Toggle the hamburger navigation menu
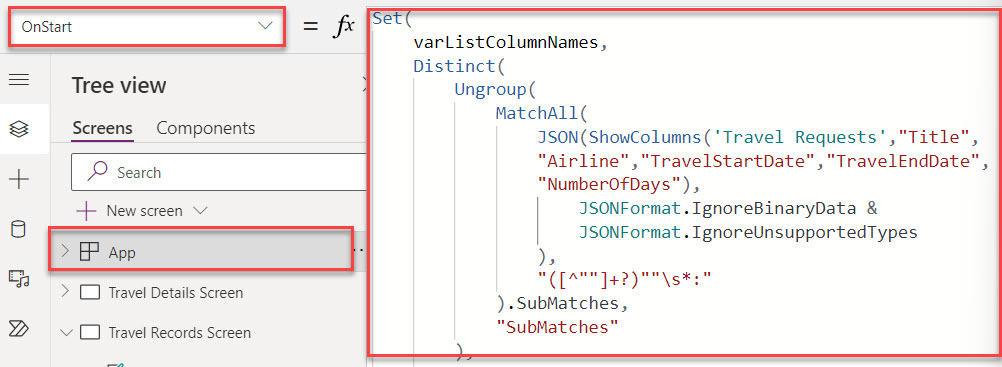This screenshot has width=1002, height=367. click(19, 79)
